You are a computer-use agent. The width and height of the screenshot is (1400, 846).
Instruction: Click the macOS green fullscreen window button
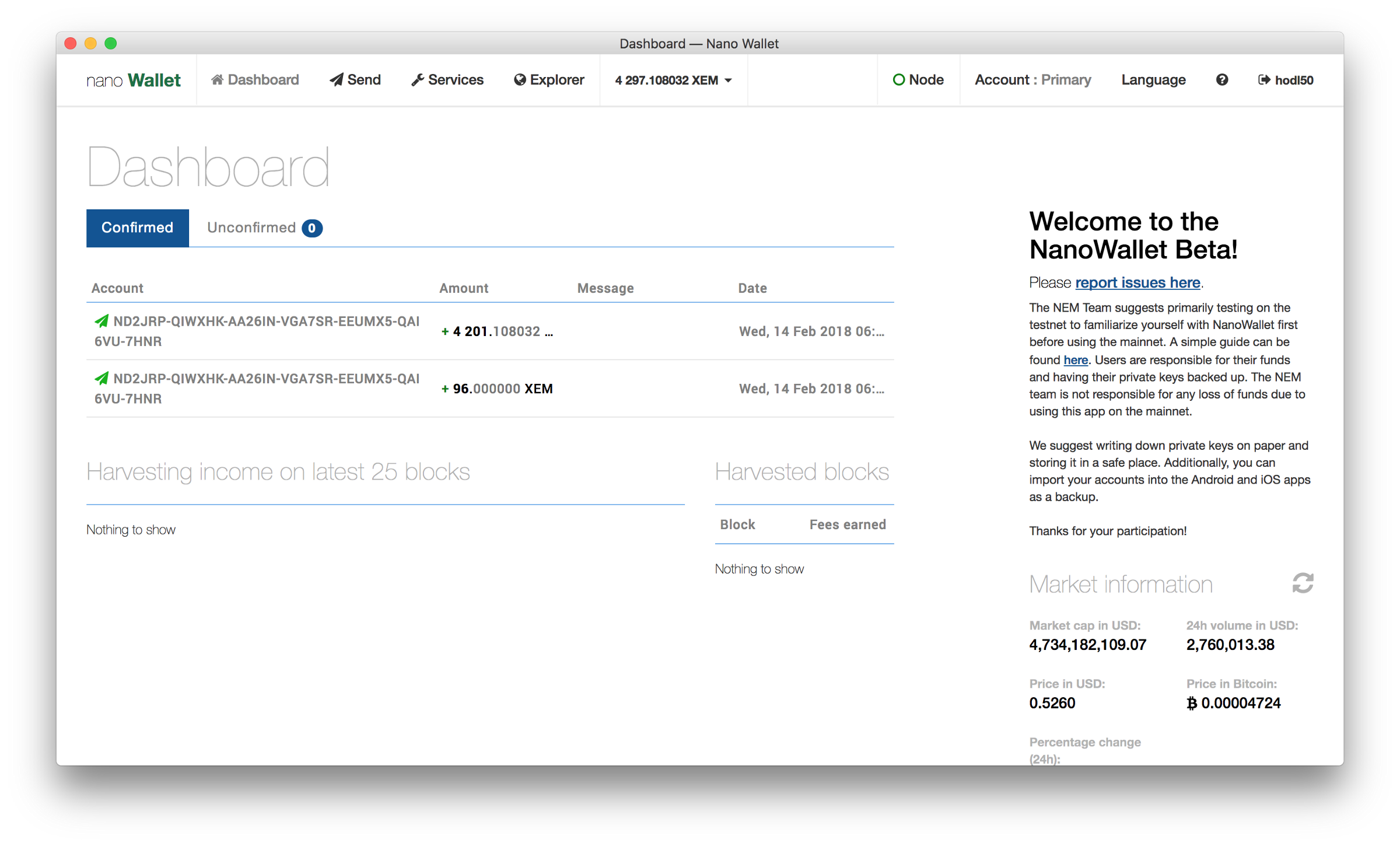(111, 43)
